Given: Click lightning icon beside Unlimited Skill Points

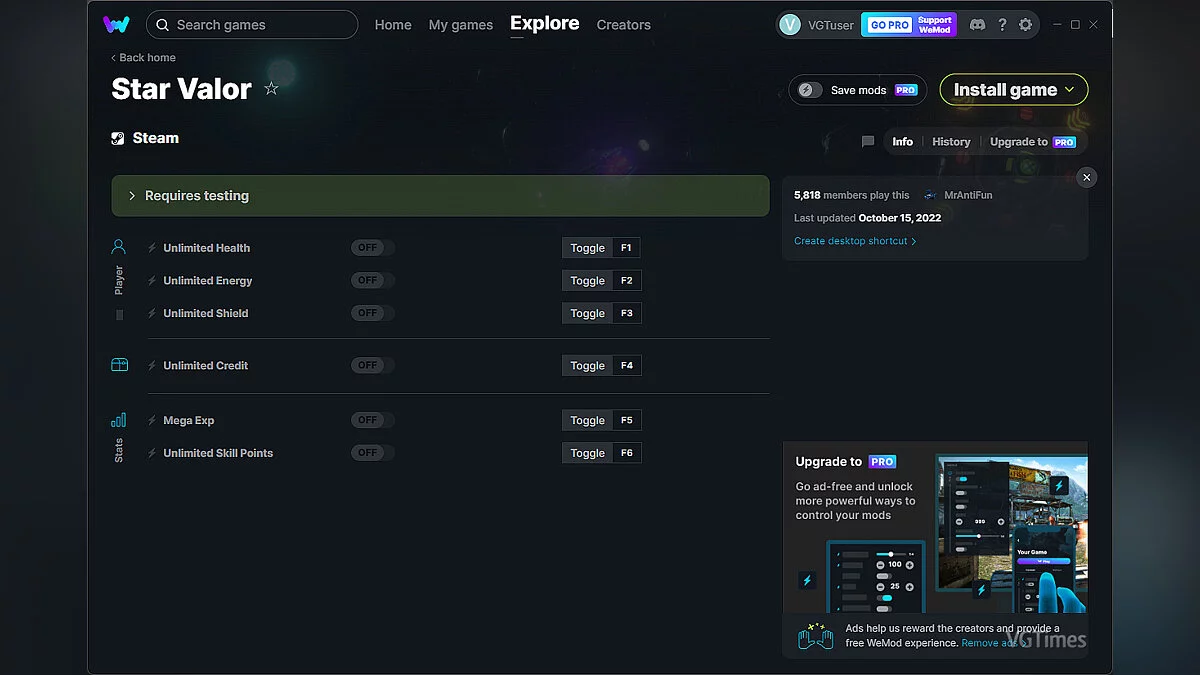Looking at the screenshot, I should pyautogui.click(x=152, y=453).
